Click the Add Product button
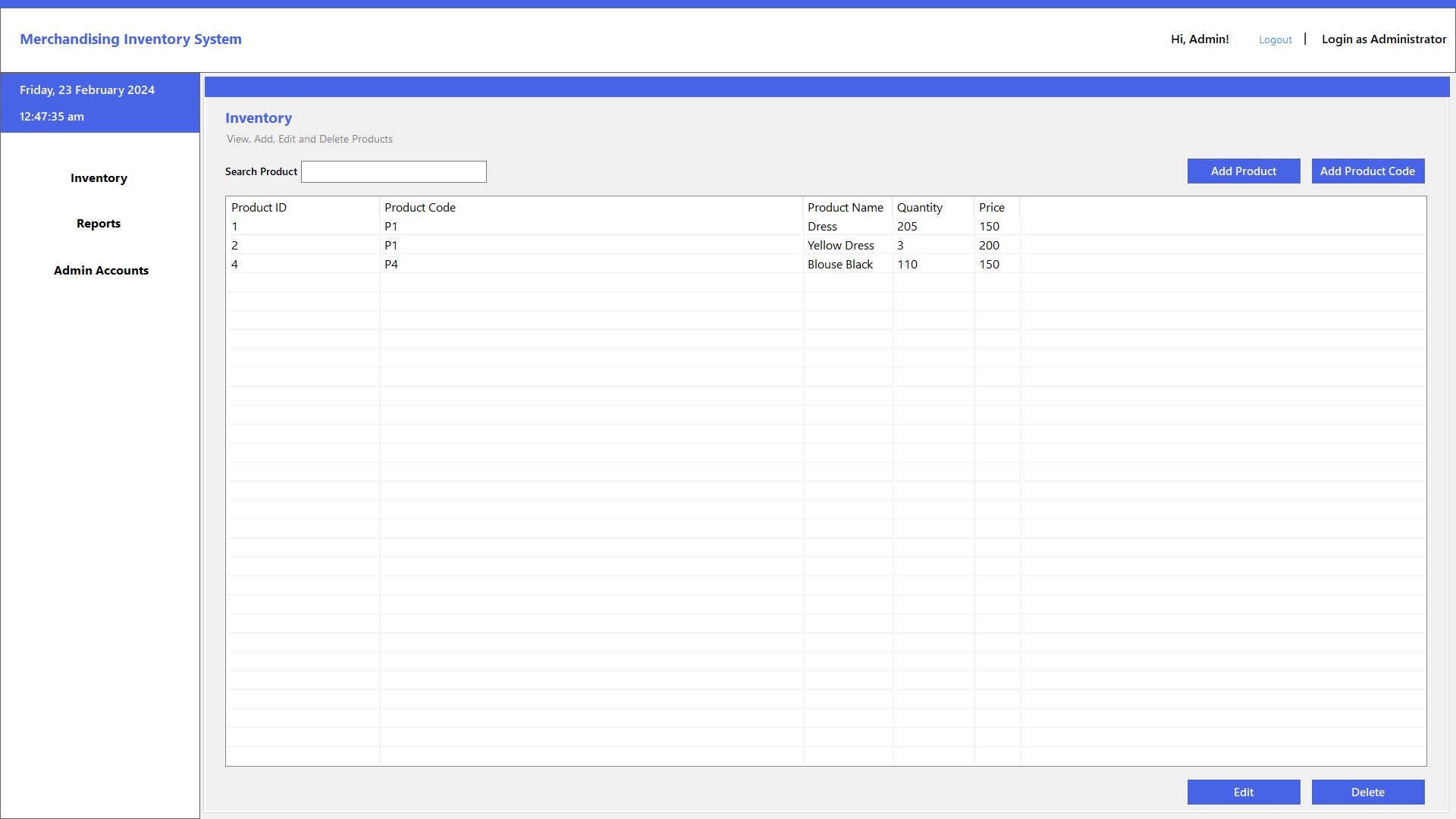 click(1244, 171)
